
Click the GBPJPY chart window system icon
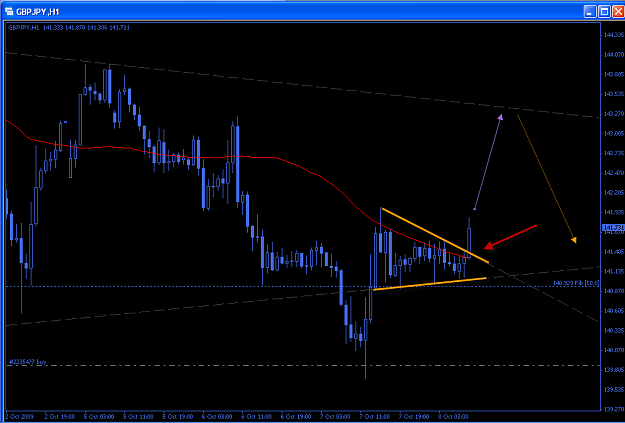9,12
